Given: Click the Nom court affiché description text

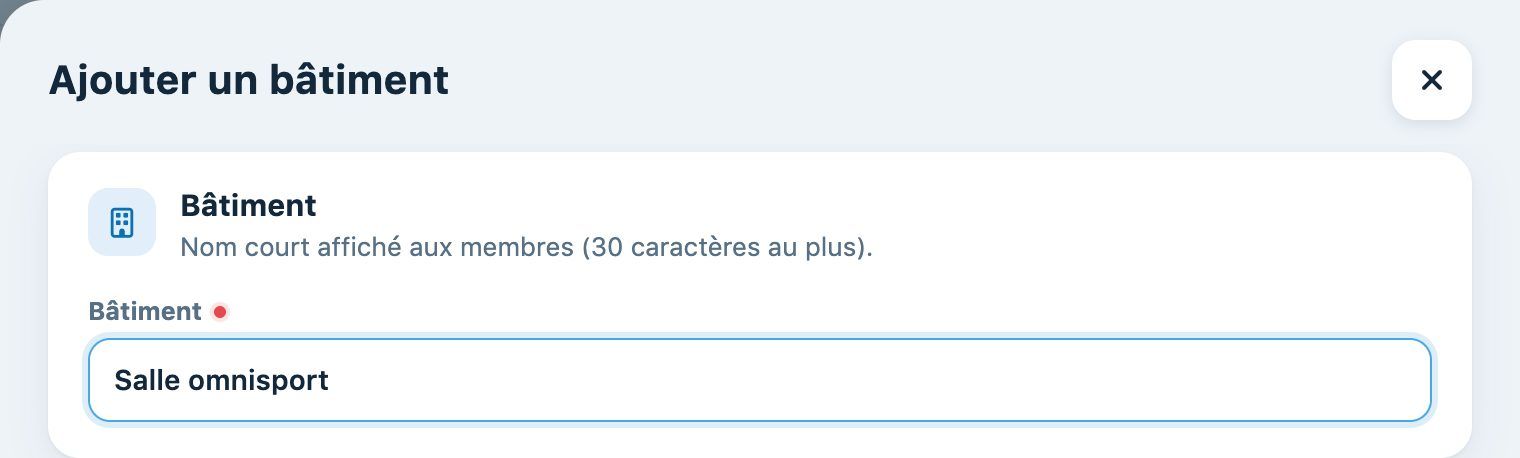Looking at the screenshot, I should 526,247.
